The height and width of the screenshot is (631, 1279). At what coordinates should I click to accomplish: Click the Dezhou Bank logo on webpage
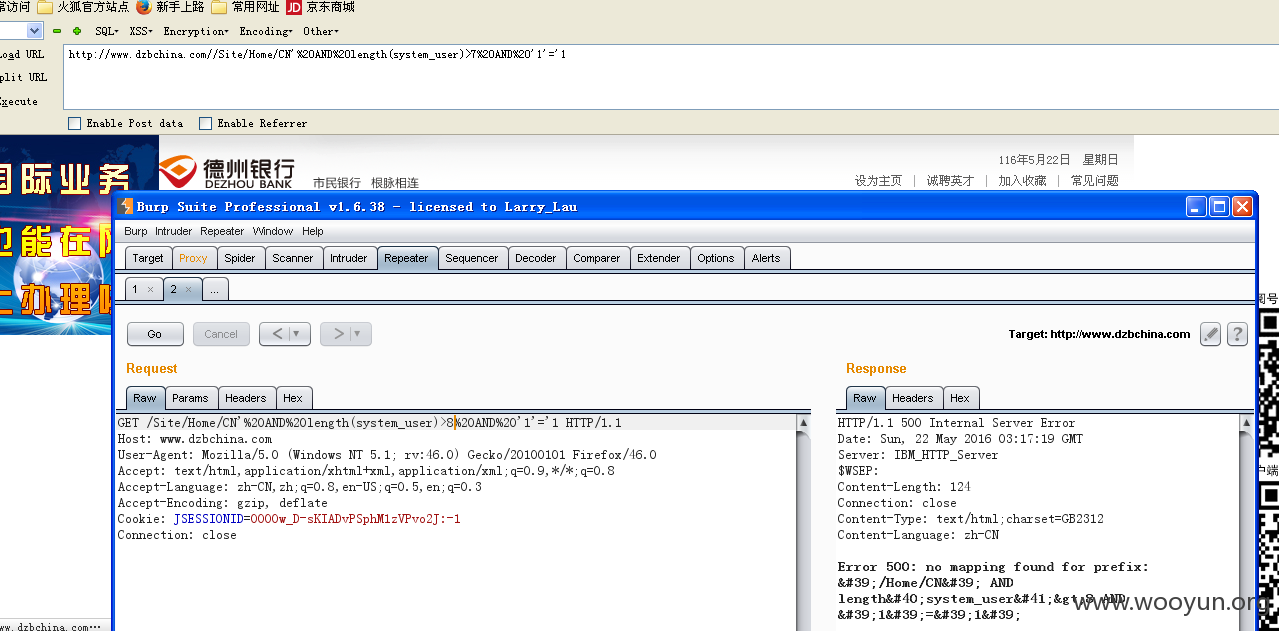click(x=227, y=171)
